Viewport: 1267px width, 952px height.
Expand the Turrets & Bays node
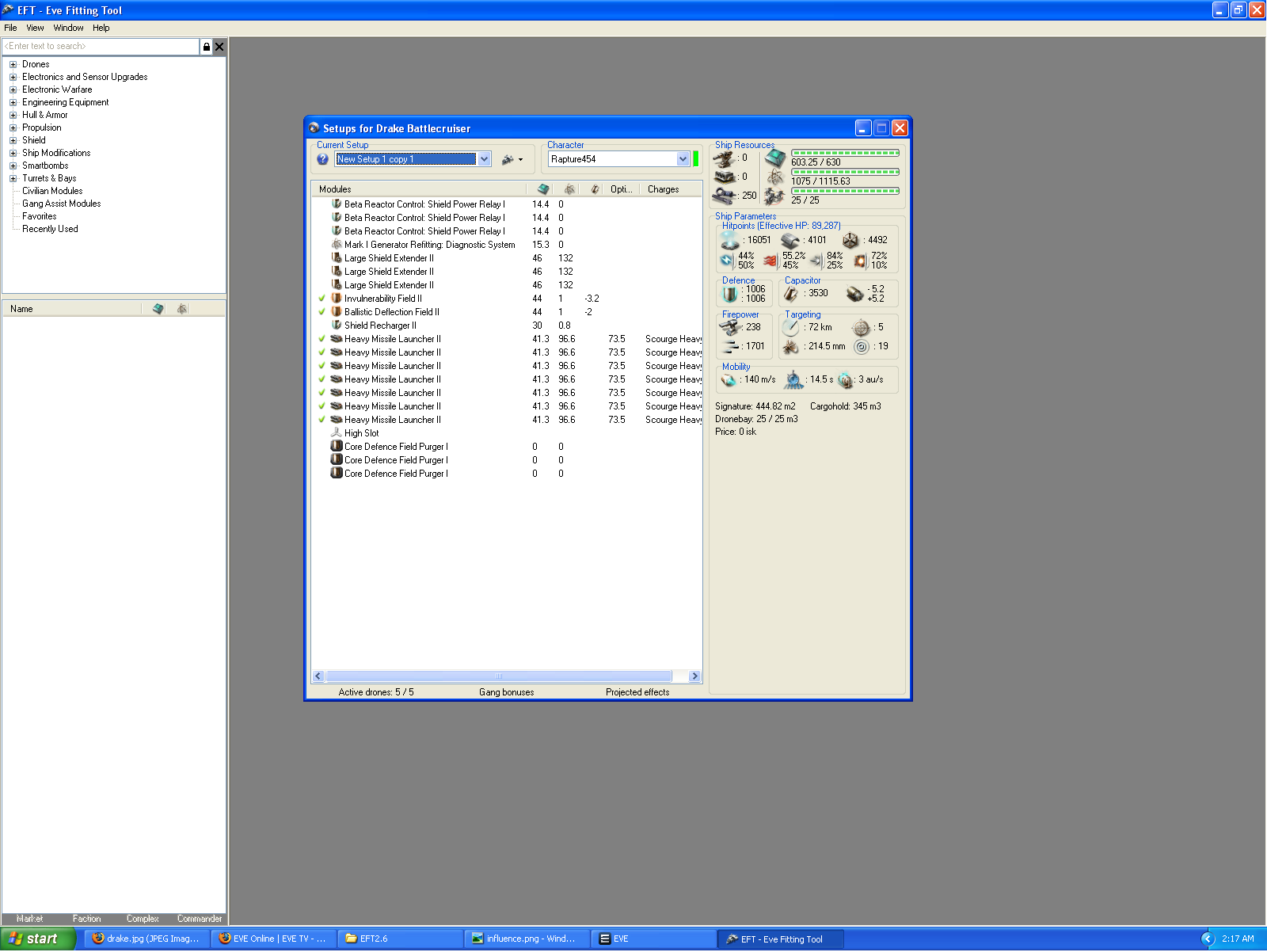(x=13, y=179)
